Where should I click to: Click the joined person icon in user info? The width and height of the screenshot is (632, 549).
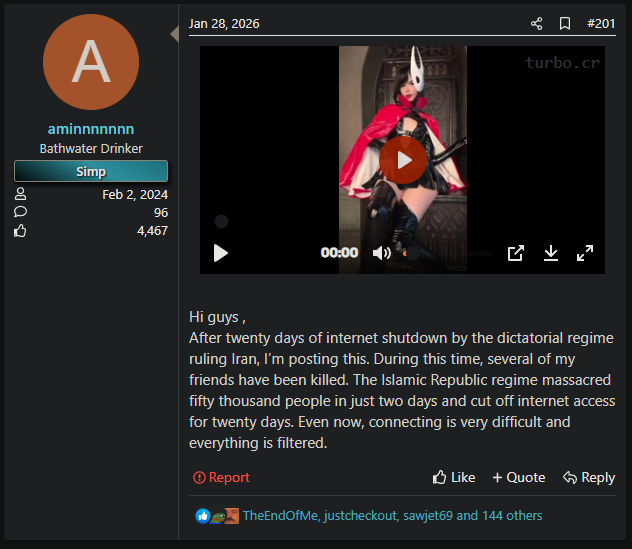coord(20,194)
